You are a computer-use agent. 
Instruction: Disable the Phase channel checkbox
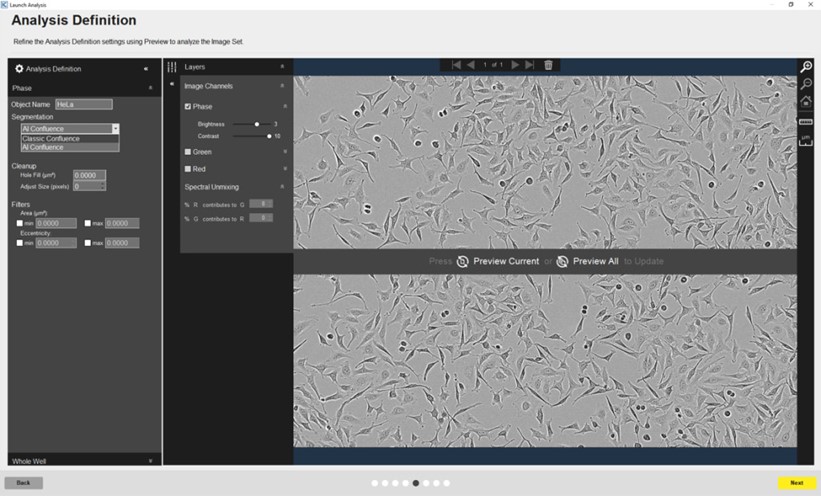click(x=188, y=106)
